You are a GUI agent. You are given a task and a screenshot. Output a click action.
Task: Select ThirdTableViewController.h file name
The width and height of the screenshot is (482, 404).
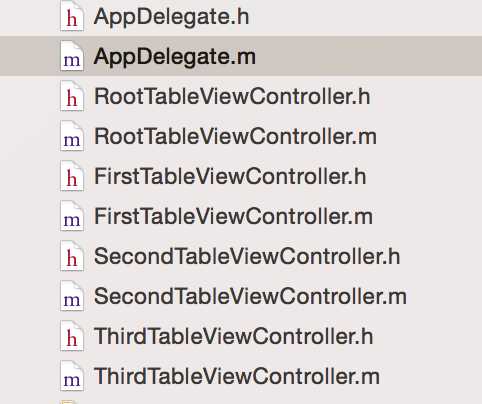tap(234, 336)
